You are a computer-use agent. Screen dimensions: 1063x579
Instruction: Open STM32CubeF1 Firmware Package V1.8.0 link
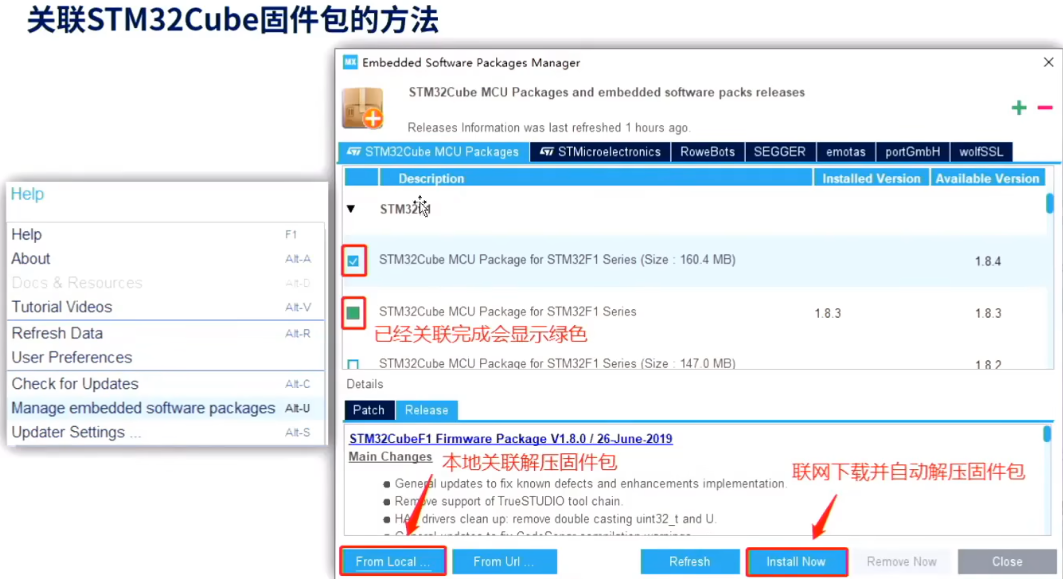click(x=510, y=439)
